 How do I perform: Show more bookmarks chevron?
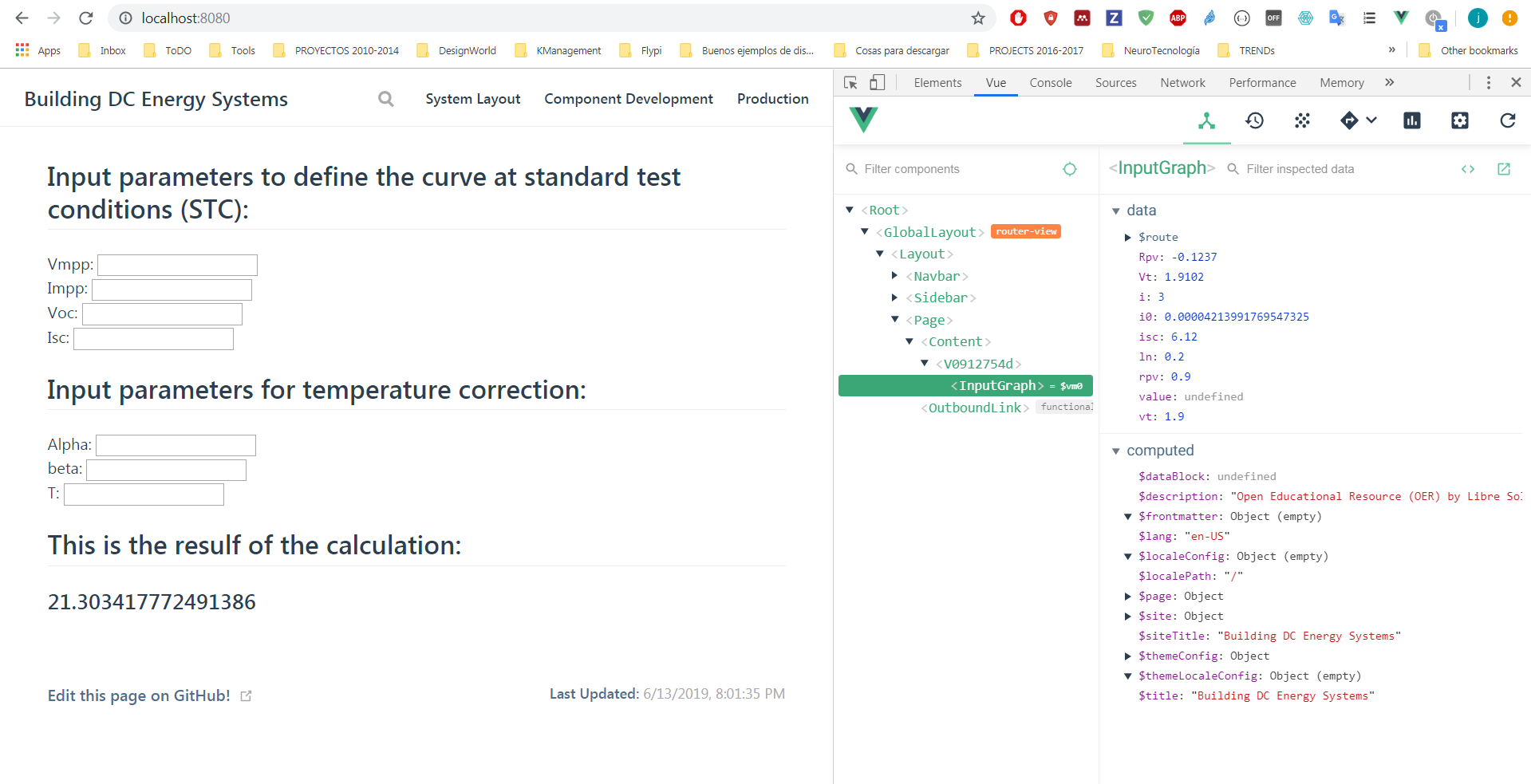point(1392,49)
